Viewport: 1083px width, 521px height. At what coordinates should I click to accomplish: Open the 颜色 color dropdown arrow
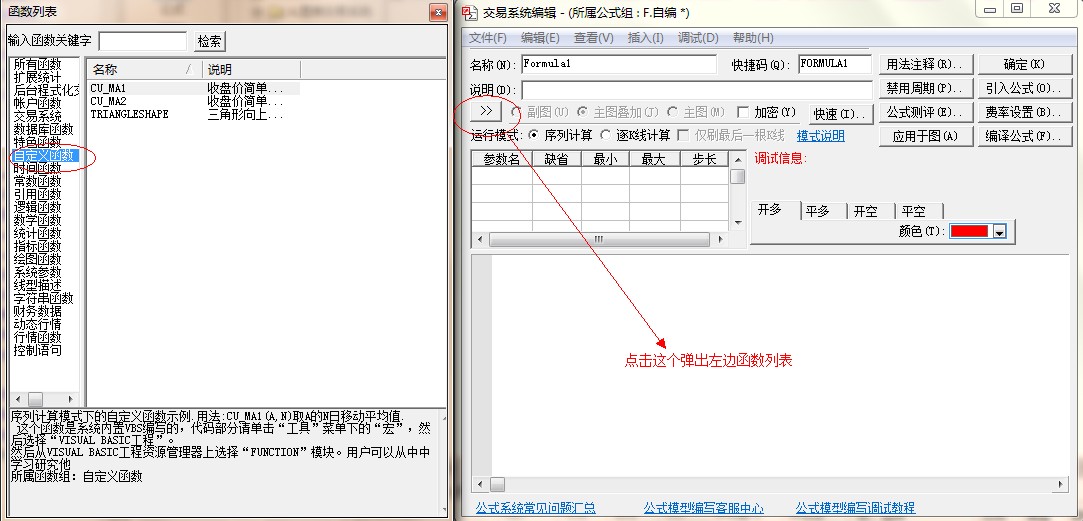click(x=998, y=232)
